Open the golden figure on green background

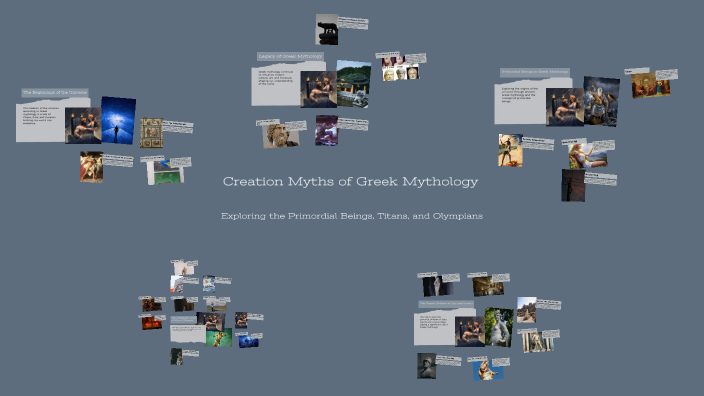tap(219, 338)
